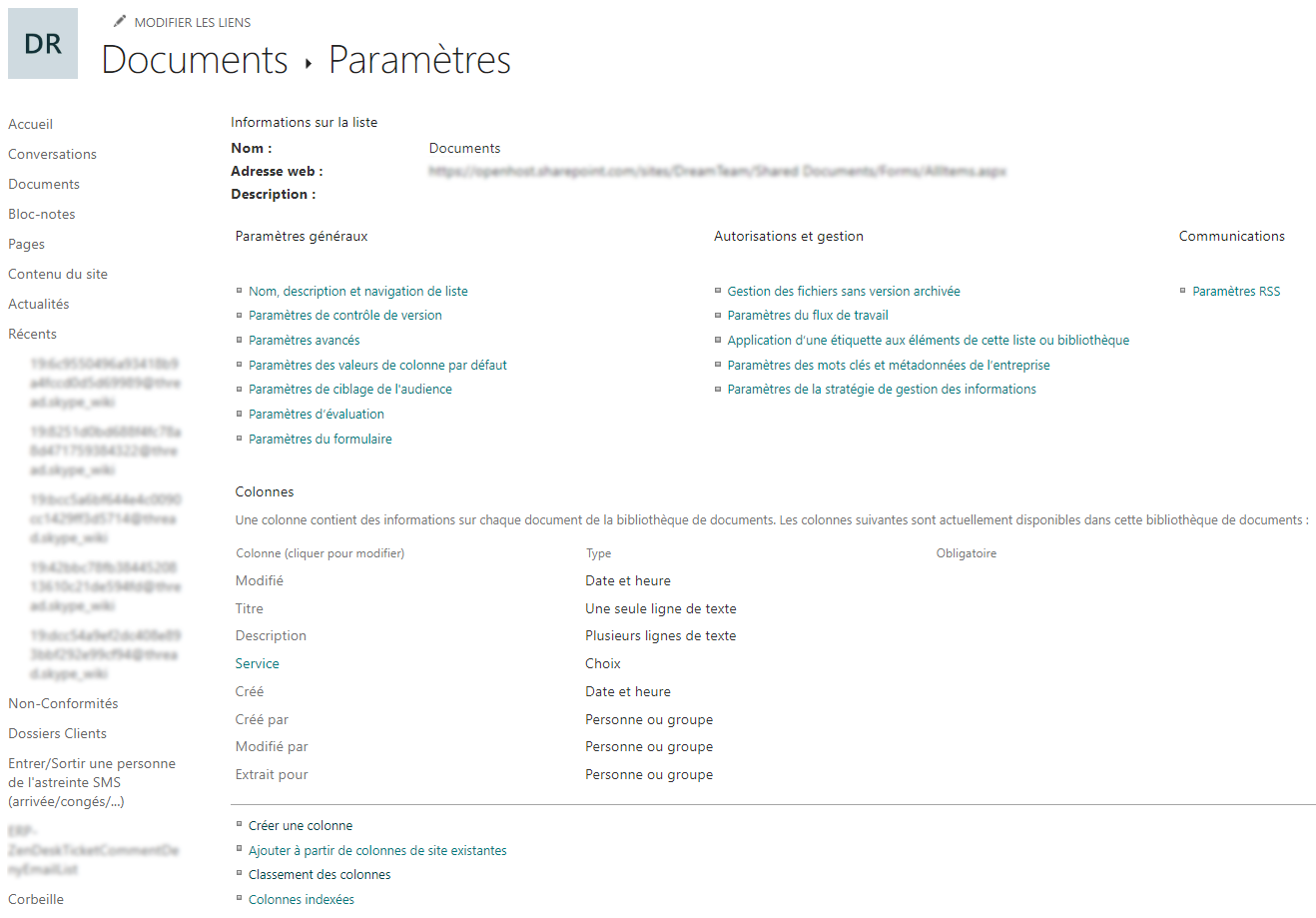This screenshot has width=1316, height=918.
Task: Click Ajouter à partir de colonnes de site existantes
Action: 377,850
